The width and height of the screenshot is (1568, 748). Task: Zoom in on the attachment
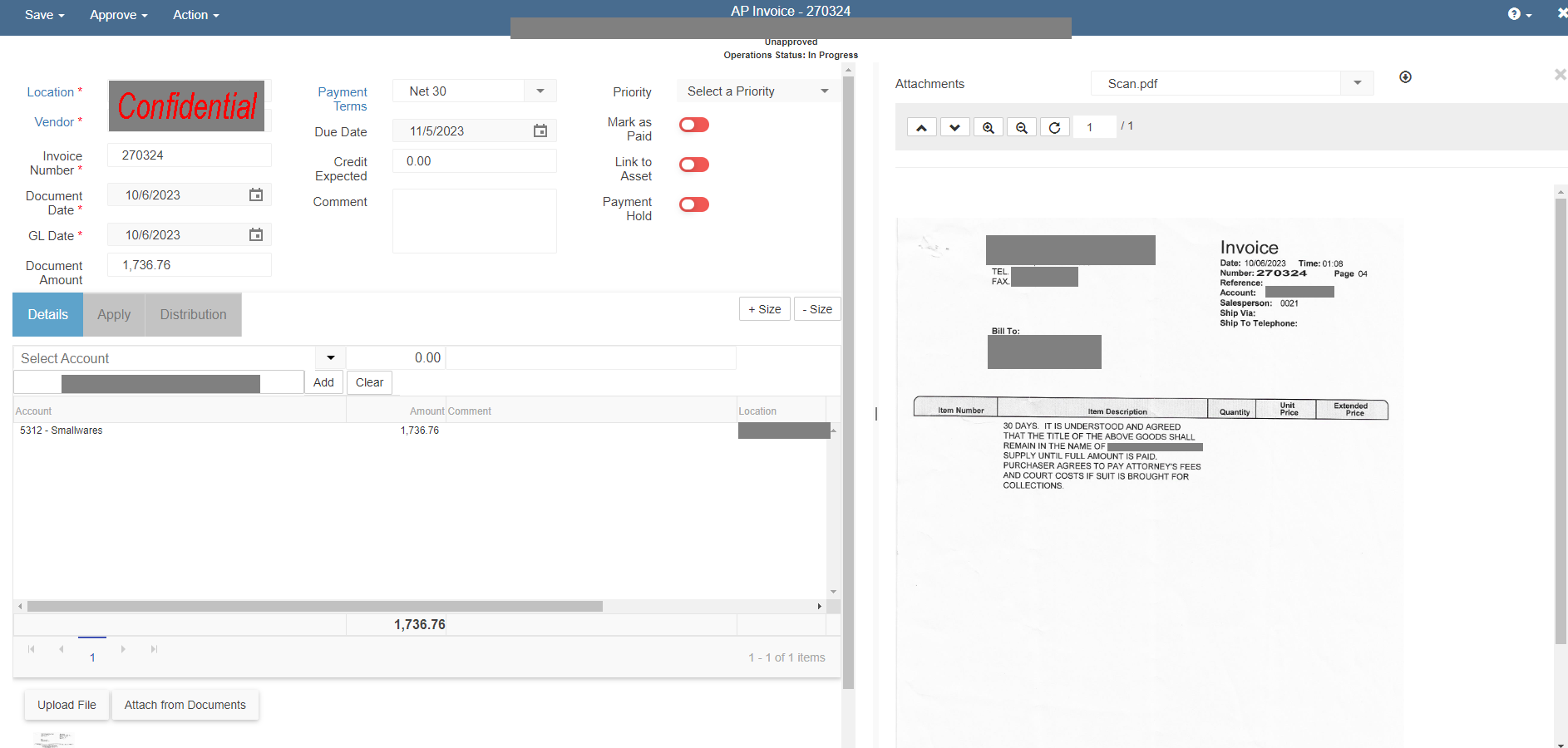tap(988, 127)
